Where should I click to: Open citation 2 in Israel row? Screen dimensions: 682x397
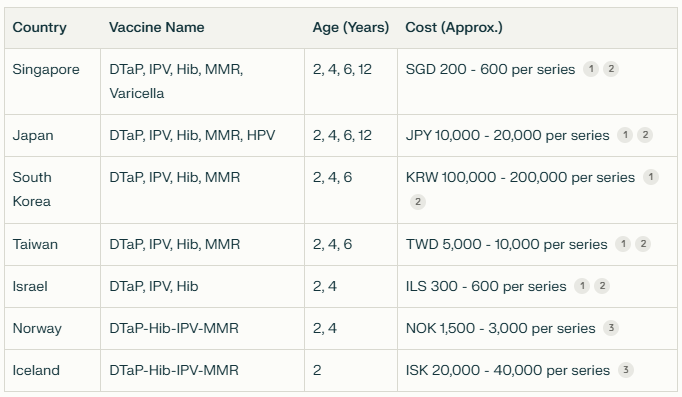pyautogui.click(x=602, y=286)
